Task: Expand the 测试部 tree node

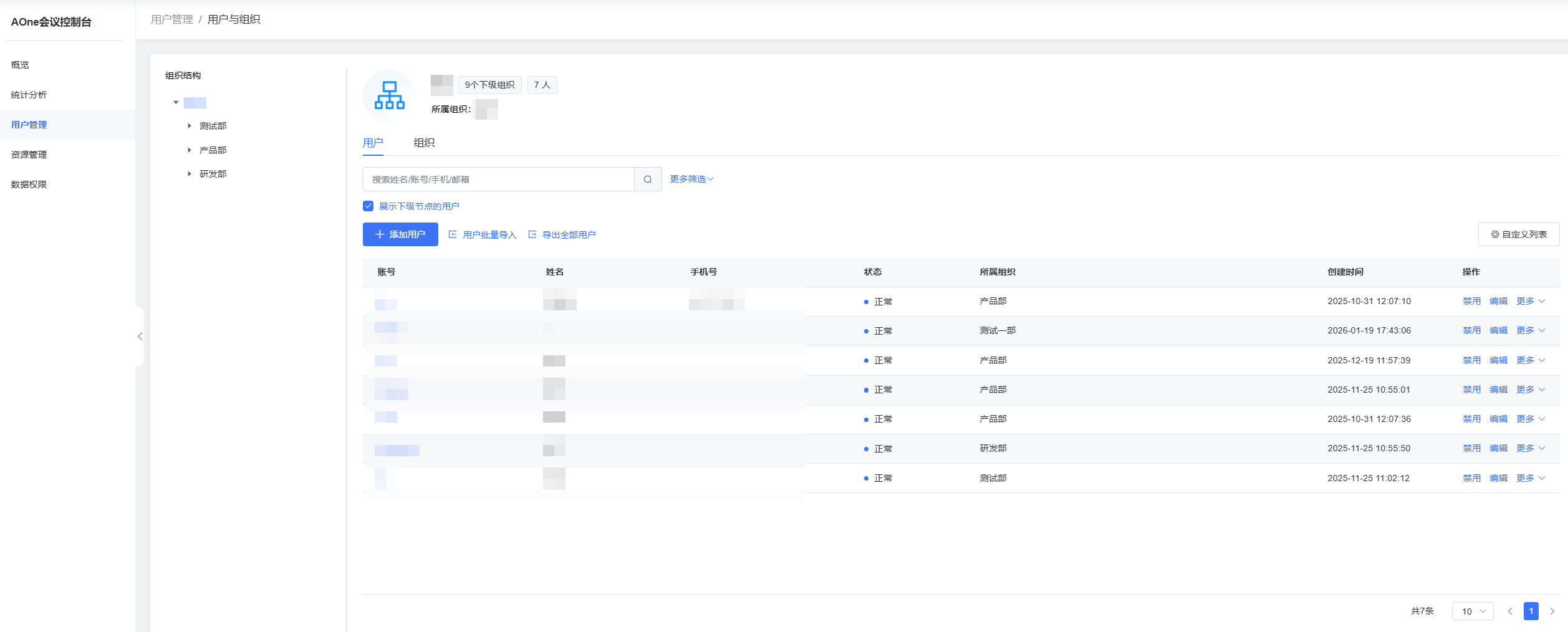Action: (190, 126)
